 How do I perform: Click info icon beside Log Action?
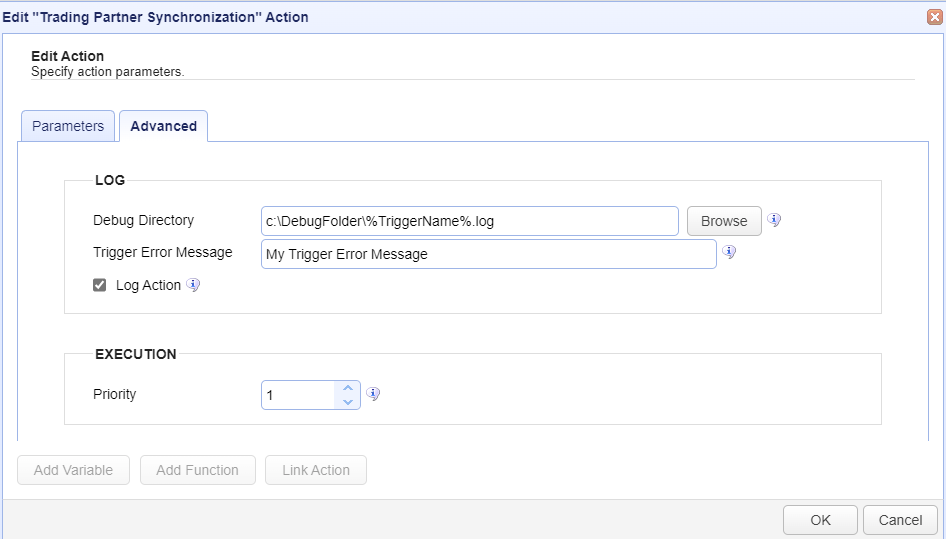pyautogui.click(x=193, y=285)
